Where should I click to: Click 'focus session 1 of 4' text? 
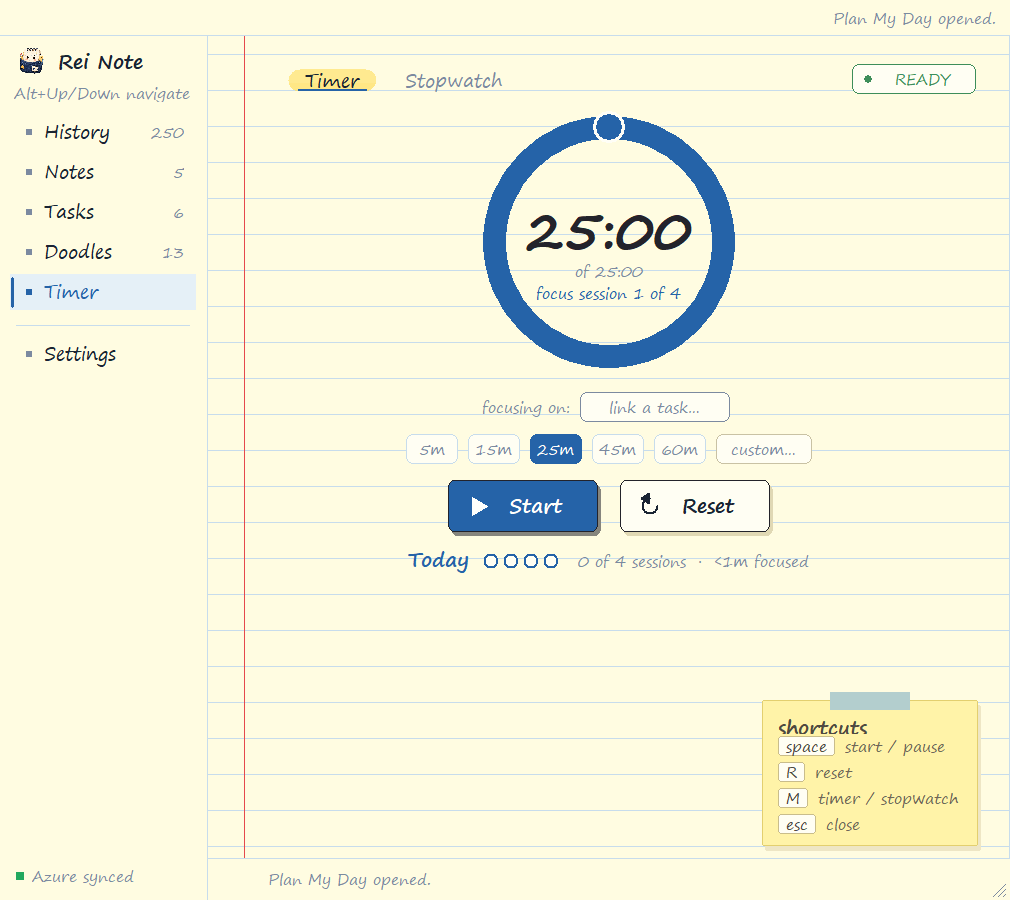point(608,294)
